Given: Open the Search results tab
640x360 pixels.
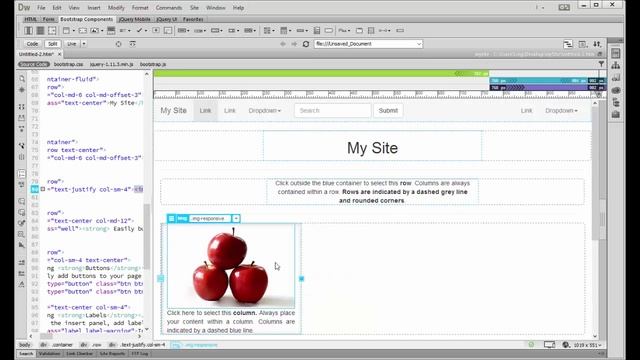Looking at the screenshot, I should [x=26, y=354].
